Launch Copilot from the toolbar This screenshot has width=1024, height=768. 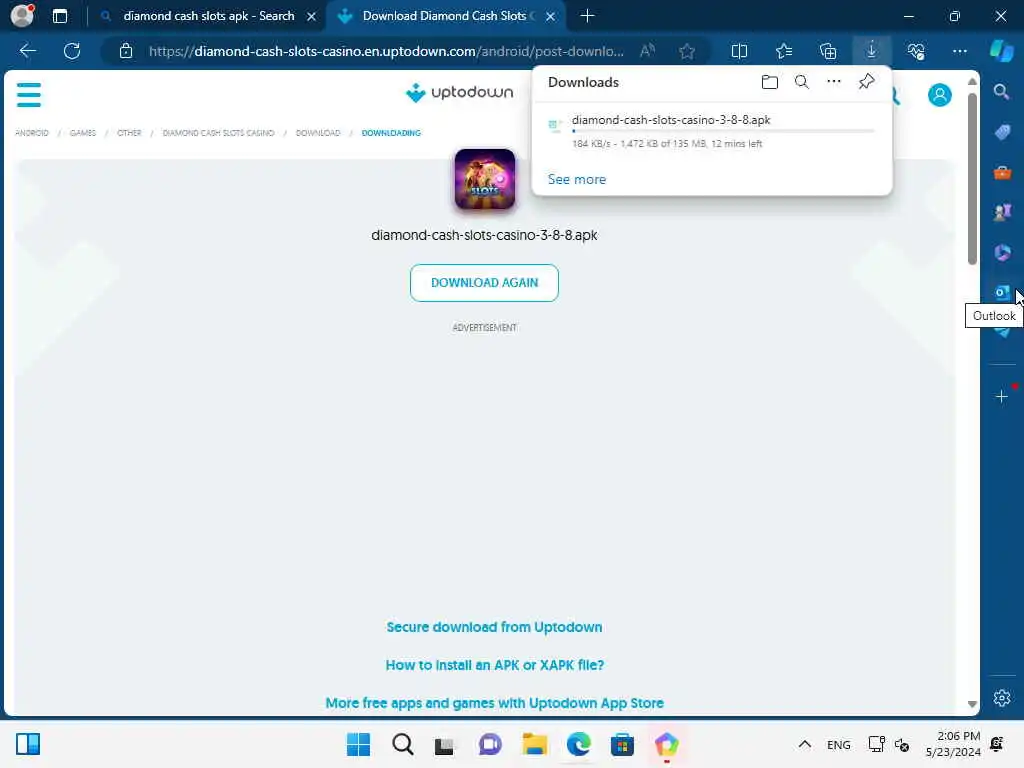[x=1001, y=51]
